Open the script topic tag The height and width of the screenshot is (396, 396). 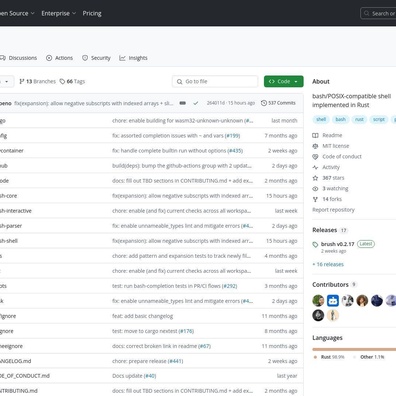(x=379, y=119)
